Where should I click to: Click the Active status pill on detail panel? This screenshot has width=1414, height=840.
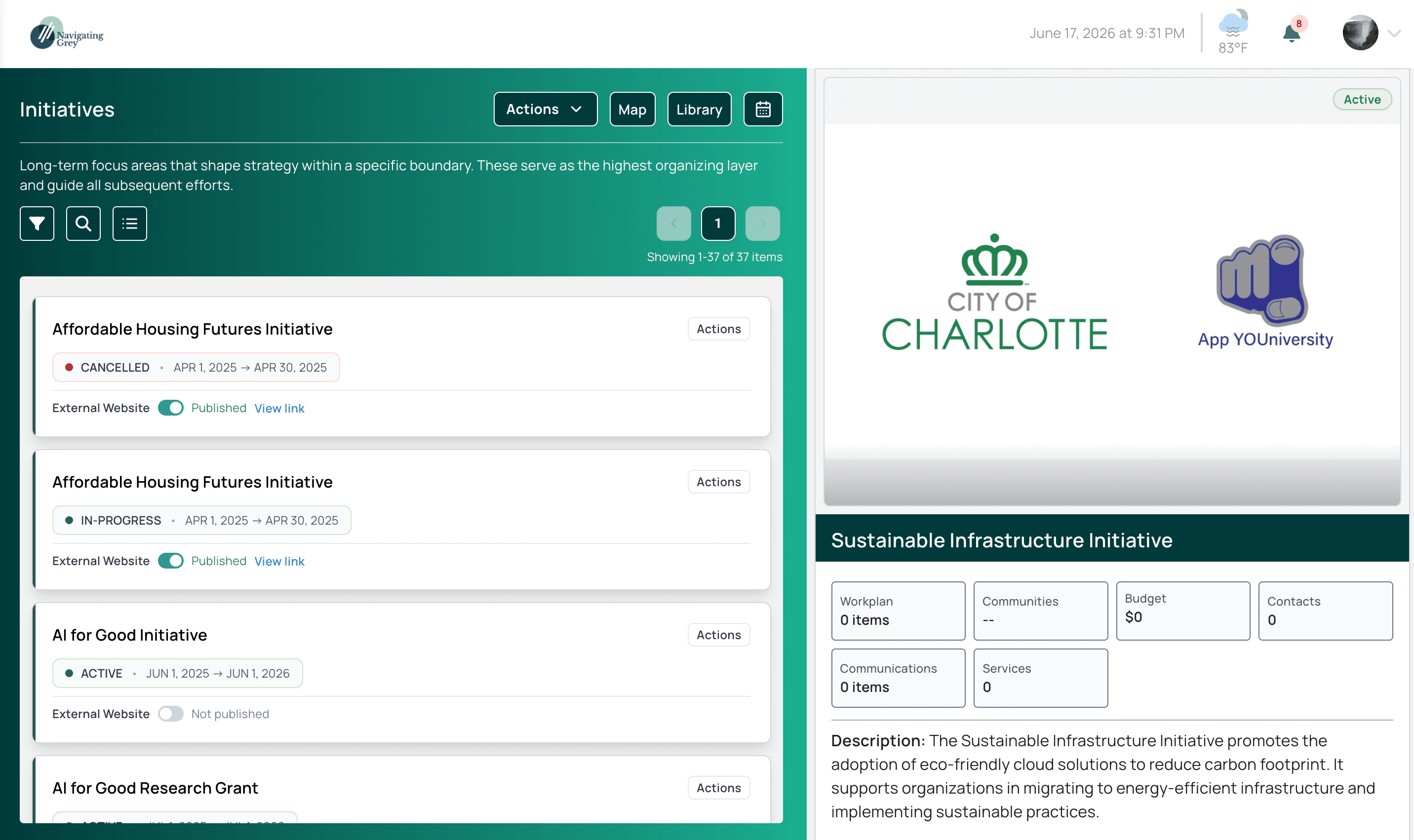pos(1362,99)
